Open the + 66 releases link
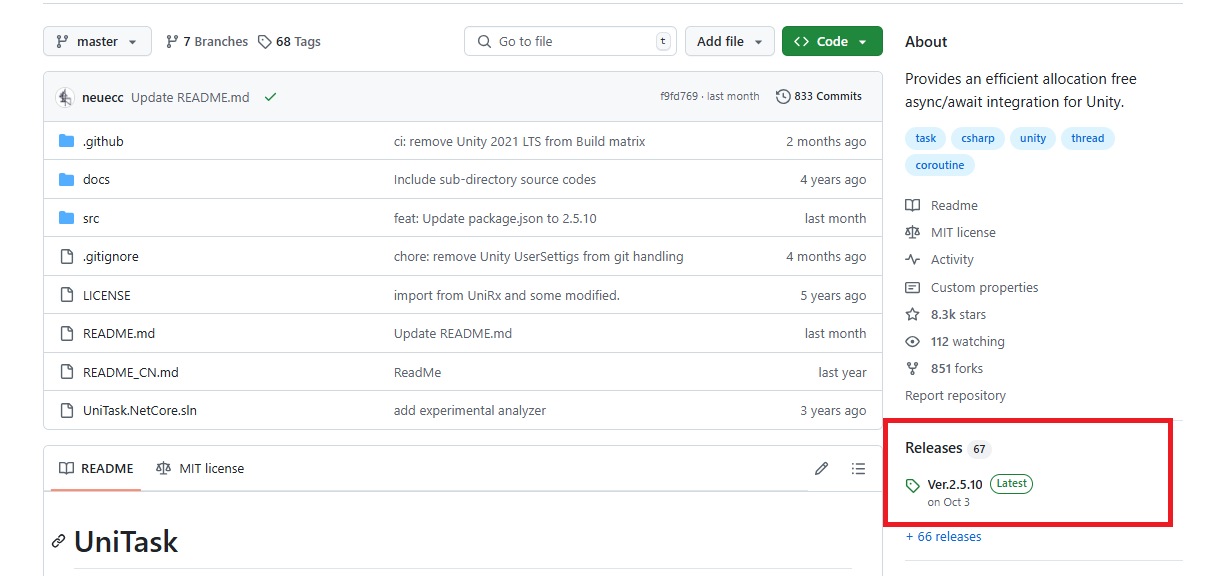 pyautogui.click(x=943, y=537)
